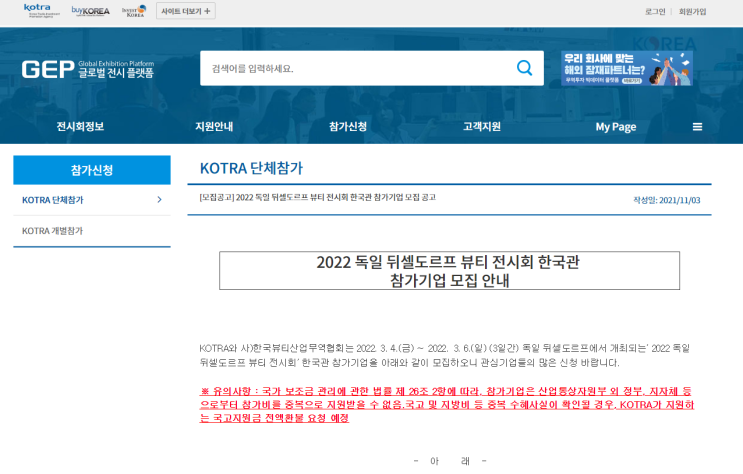Viewport: 743px width, 474px height.
Task: Click the KOTRA 단체참가 page heading
Action: (251, 168)
